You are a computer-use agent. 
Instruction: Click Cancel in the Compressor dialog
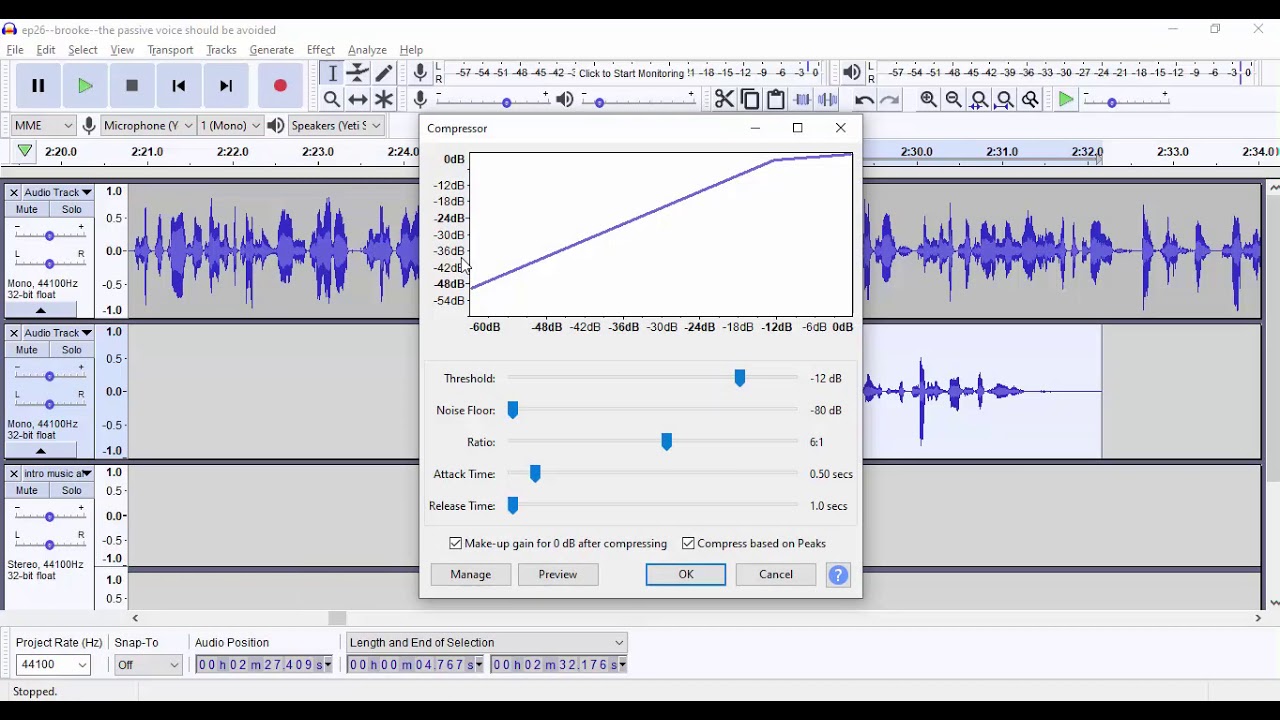pos(776,575)
